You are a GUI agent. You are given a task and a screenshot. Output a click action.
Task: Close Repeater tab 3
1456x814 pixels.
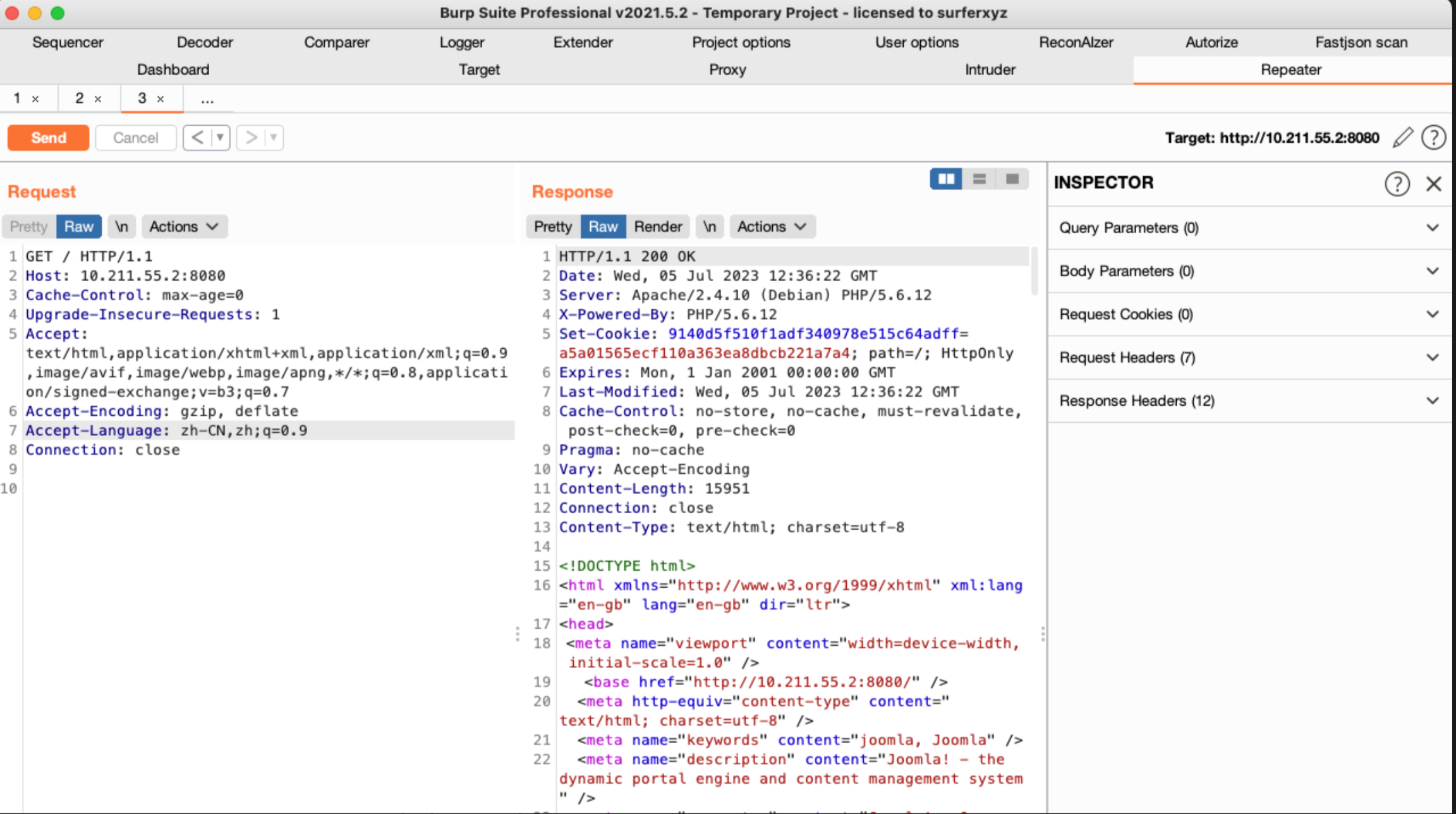[x=161, y=99]
